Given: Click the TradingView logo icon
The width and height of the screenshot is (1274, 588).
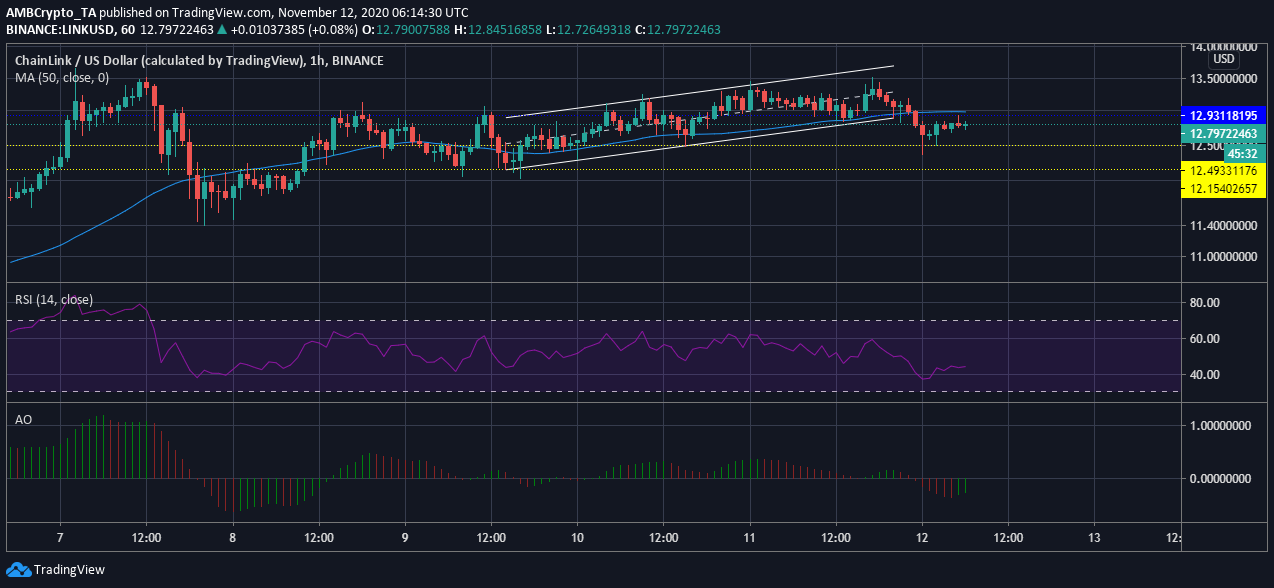Looking at the screenshot, I should pyautogui.click(x=18, y=569).
